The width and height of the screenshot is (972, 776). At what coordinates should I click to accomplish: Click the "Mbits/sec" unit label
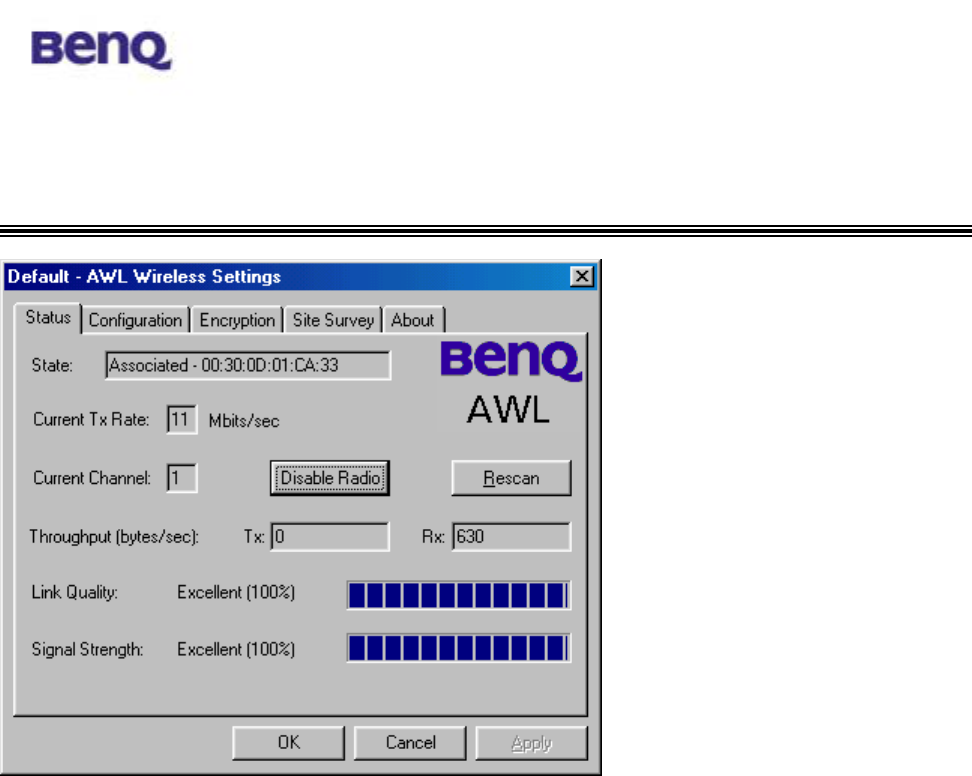click(x=244, y=421)
